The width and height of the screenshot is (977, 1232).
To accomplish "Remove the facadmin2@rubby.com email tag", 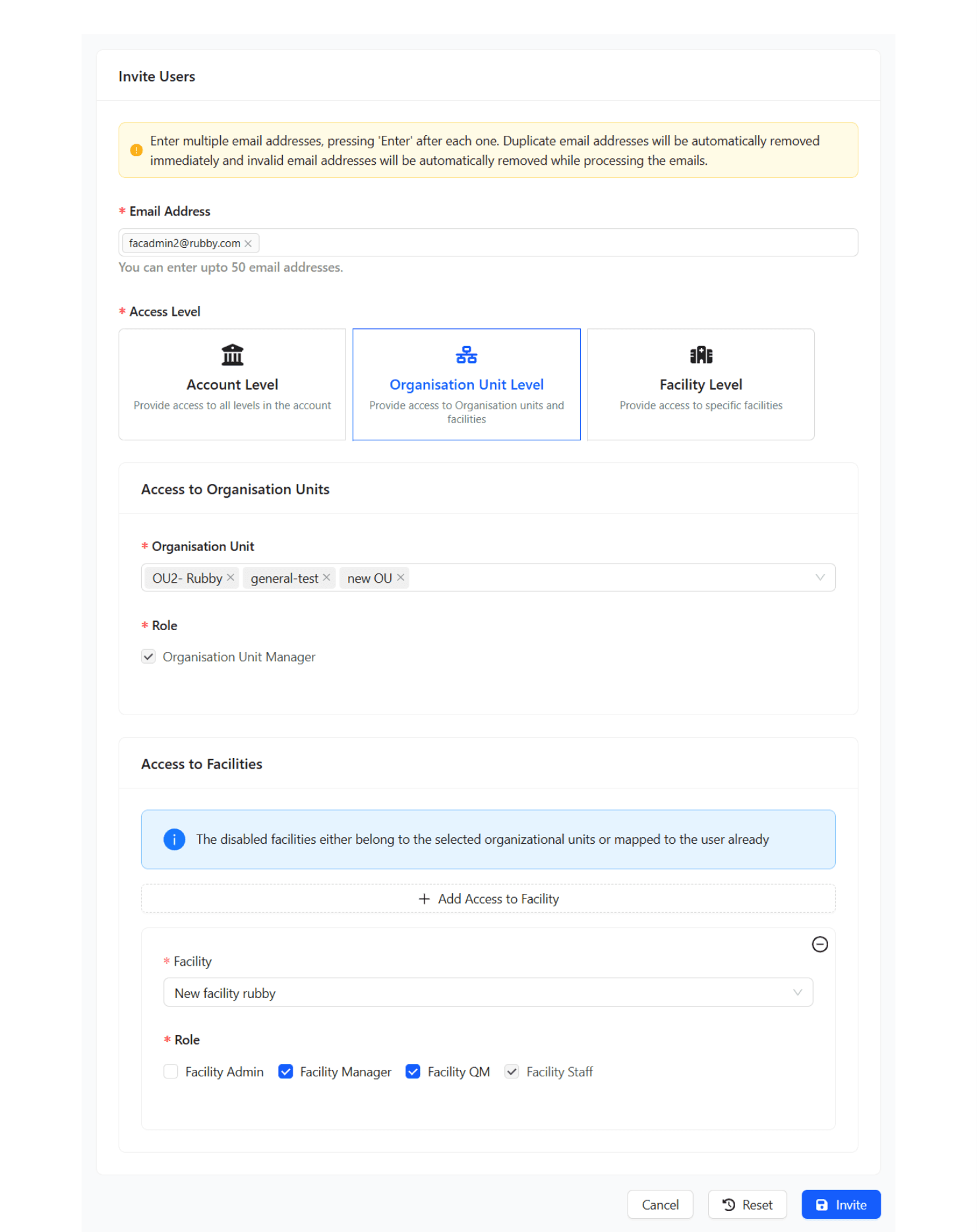I will 248,243.
